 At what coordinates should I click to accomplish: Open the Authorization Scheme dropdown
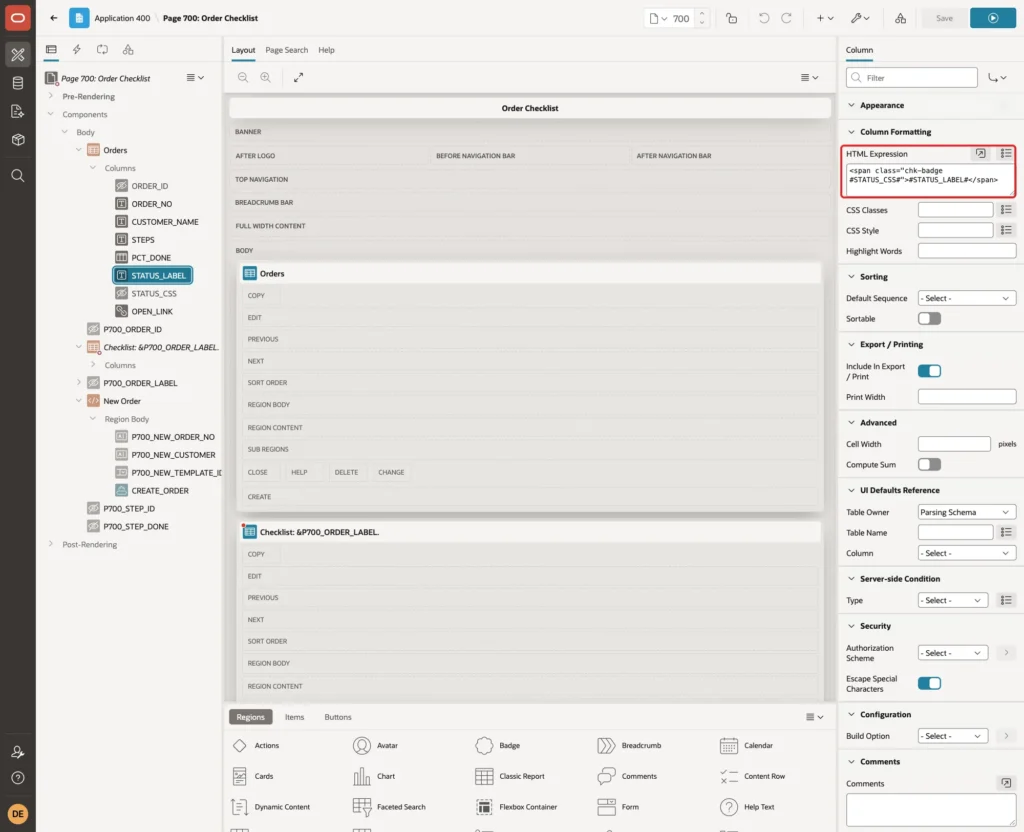pyautogui.click(x=952, y=653)
